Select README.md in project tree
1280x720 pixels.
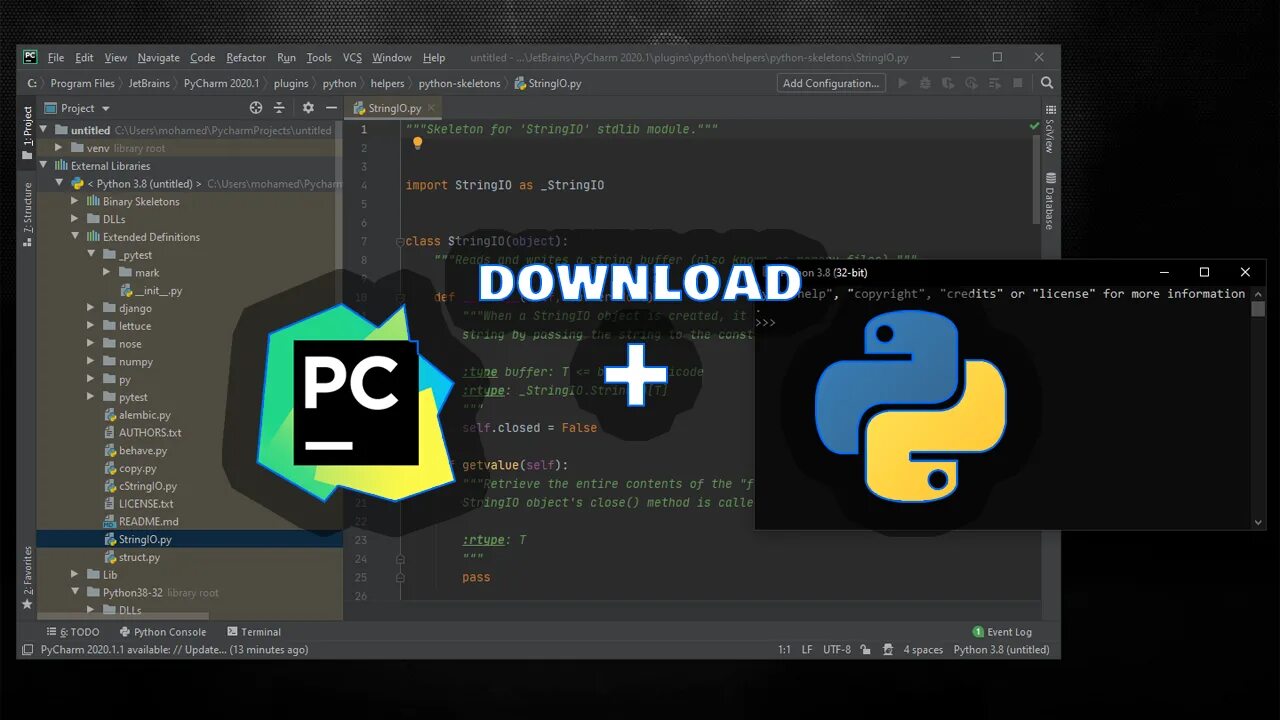(148, 522)
